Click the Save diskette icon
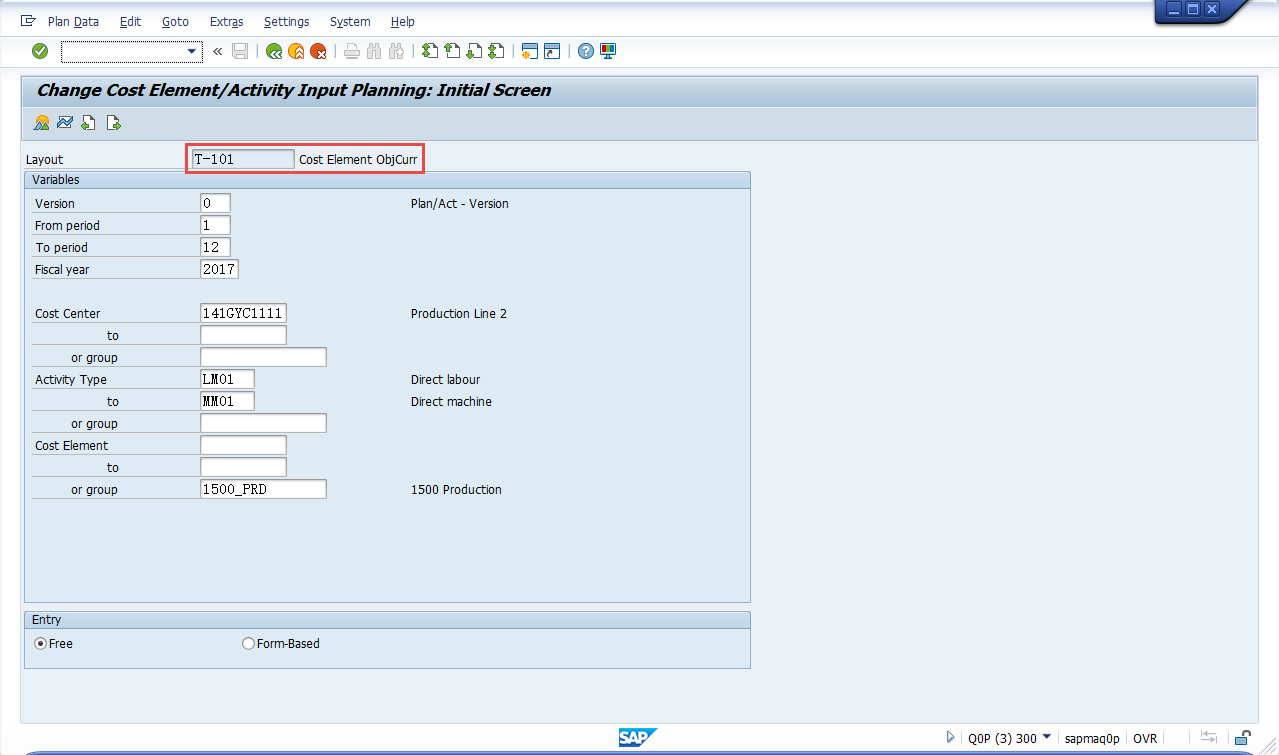1279x755 pixels. (x=240, y=51)
